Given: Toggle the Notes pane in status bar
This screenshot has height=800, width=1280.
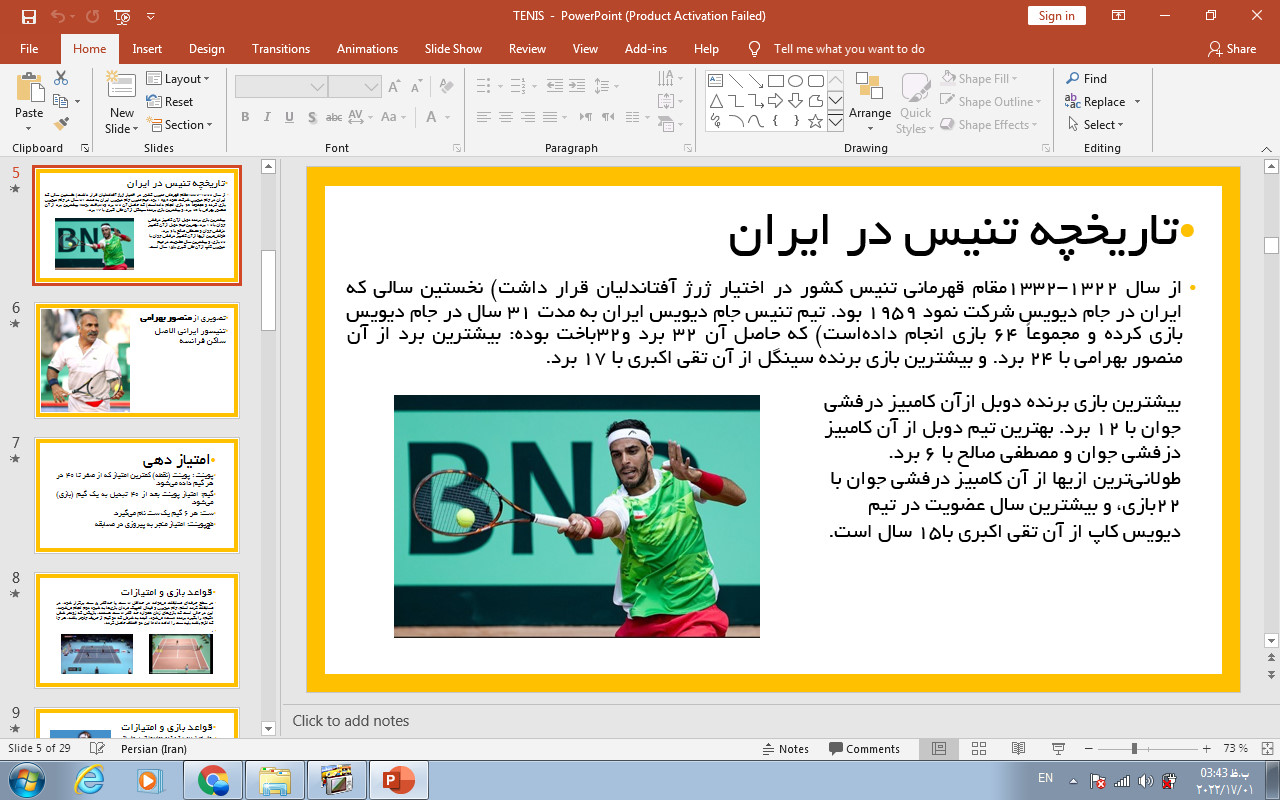Looking at the screenshot, I should coord(785,749).
